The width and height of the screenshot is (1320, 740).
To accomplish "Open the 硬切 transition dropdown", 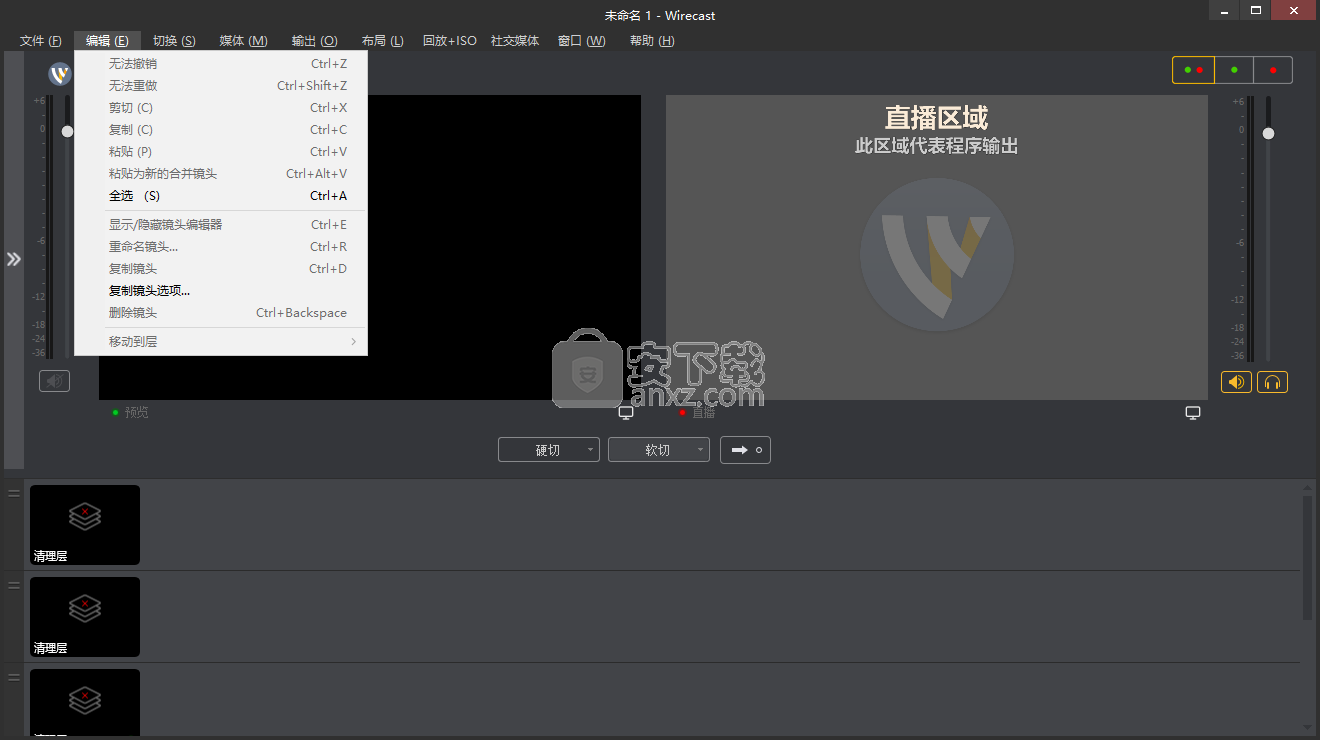I will tap(549, 450).
